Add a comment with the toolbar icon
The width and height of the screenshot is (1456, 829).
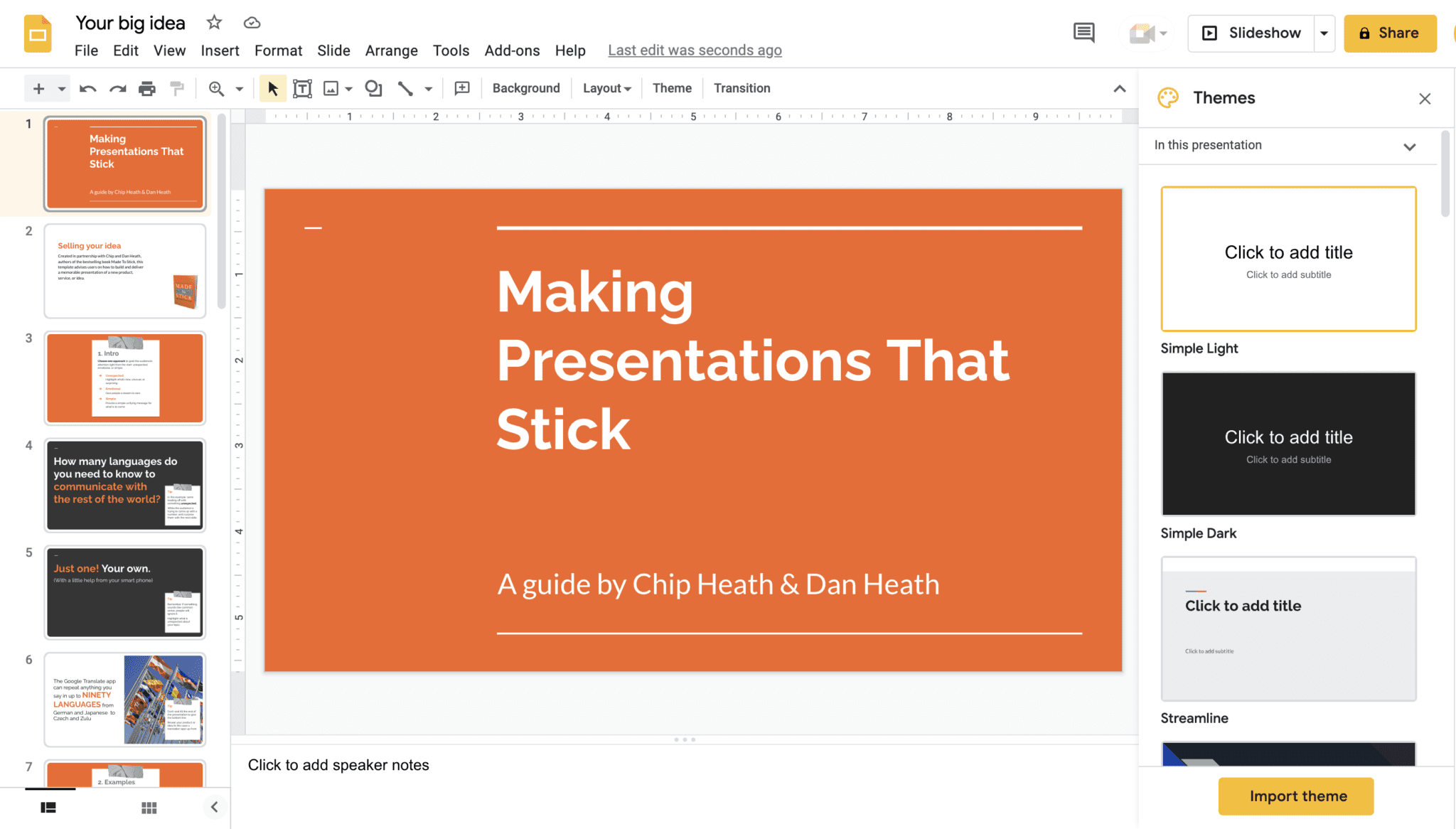click(462, 88)
